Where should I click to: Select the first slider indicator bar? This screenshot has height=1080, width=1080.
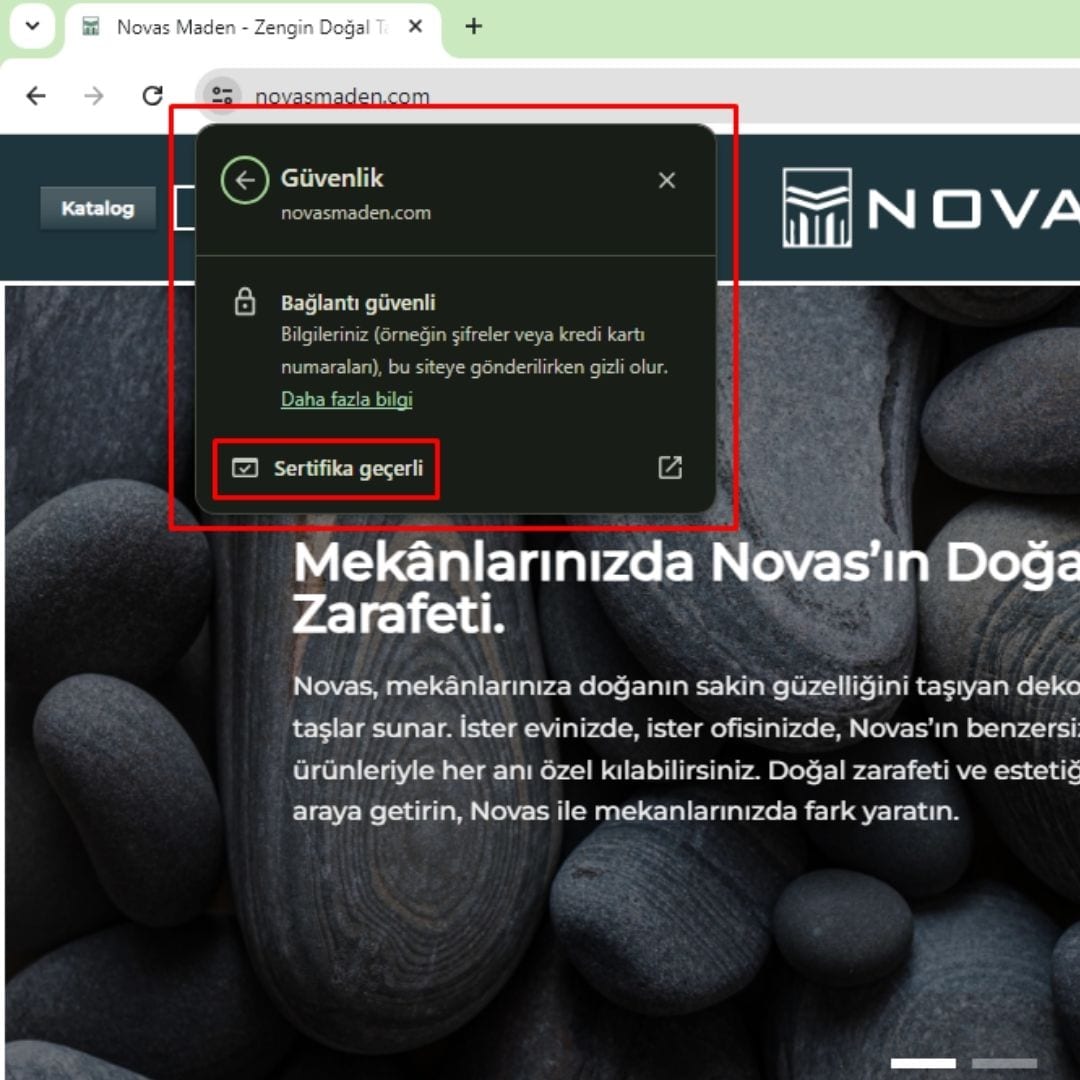(x=923, y=1063)
